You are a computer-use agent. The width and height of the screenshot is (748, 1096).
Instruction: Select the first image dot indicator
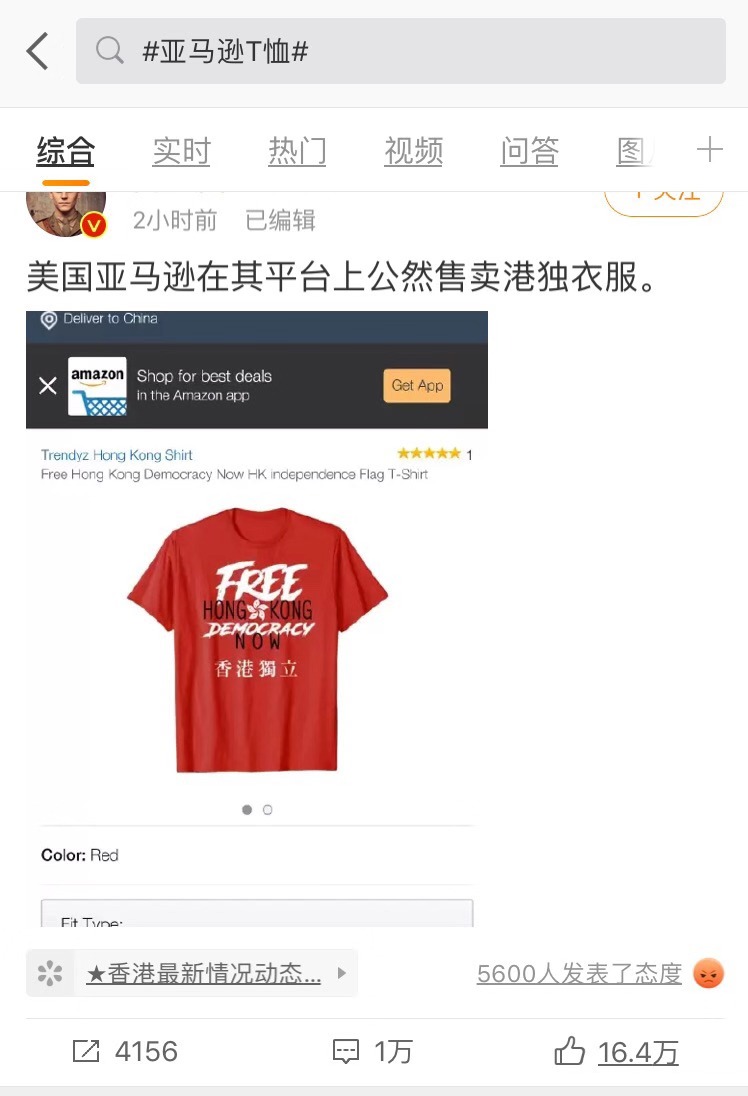point(247,809)
